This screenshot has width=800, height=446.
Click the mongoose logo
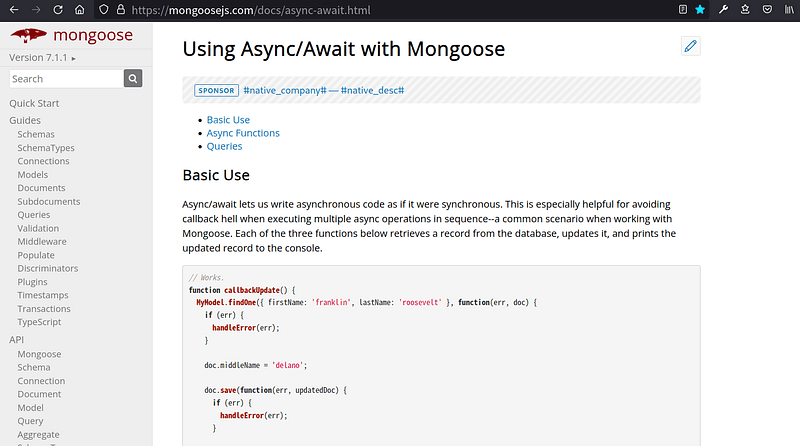click(71, 35)
